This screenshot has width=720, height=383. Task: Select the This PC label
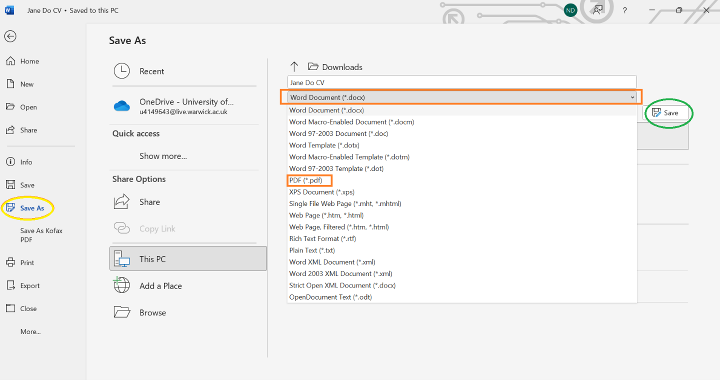(152, 259)
